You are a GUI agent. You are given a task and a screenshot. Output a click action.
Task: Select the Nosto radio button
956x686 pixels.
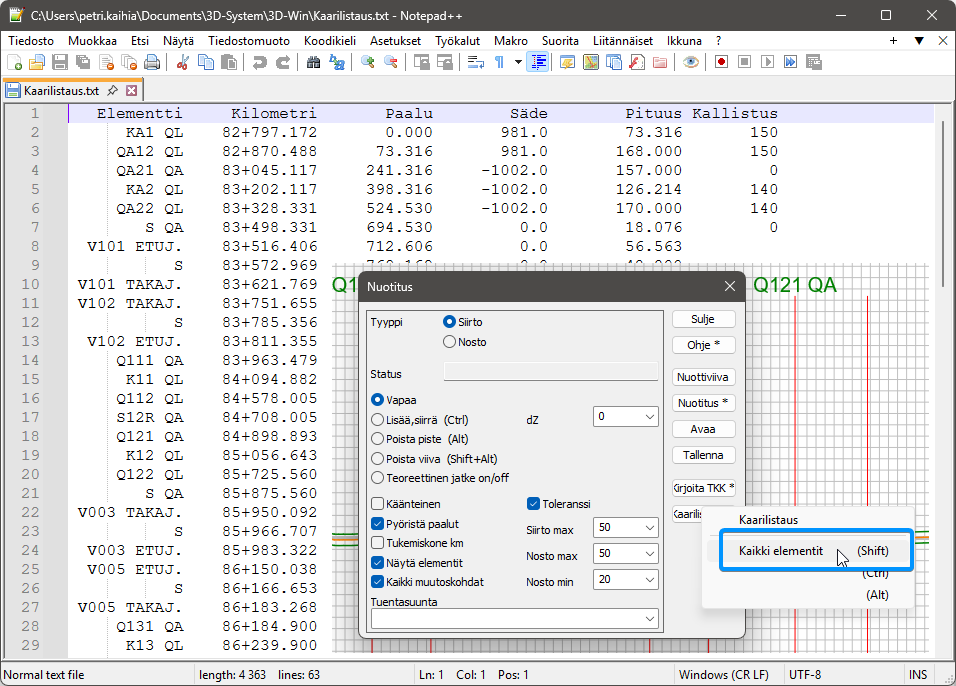click(x=450, y=342)
